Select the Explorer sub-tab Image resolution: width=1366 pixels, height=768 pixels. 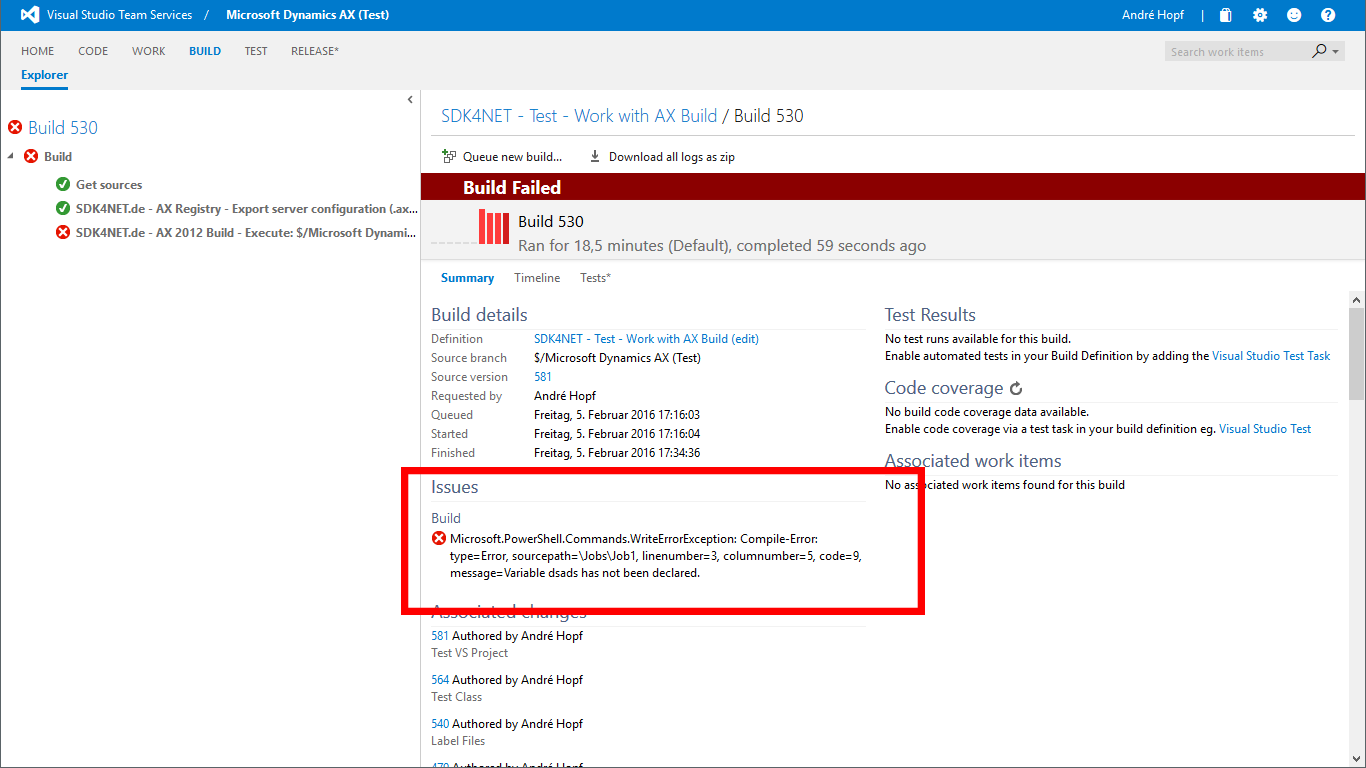(x=45, y=75)
